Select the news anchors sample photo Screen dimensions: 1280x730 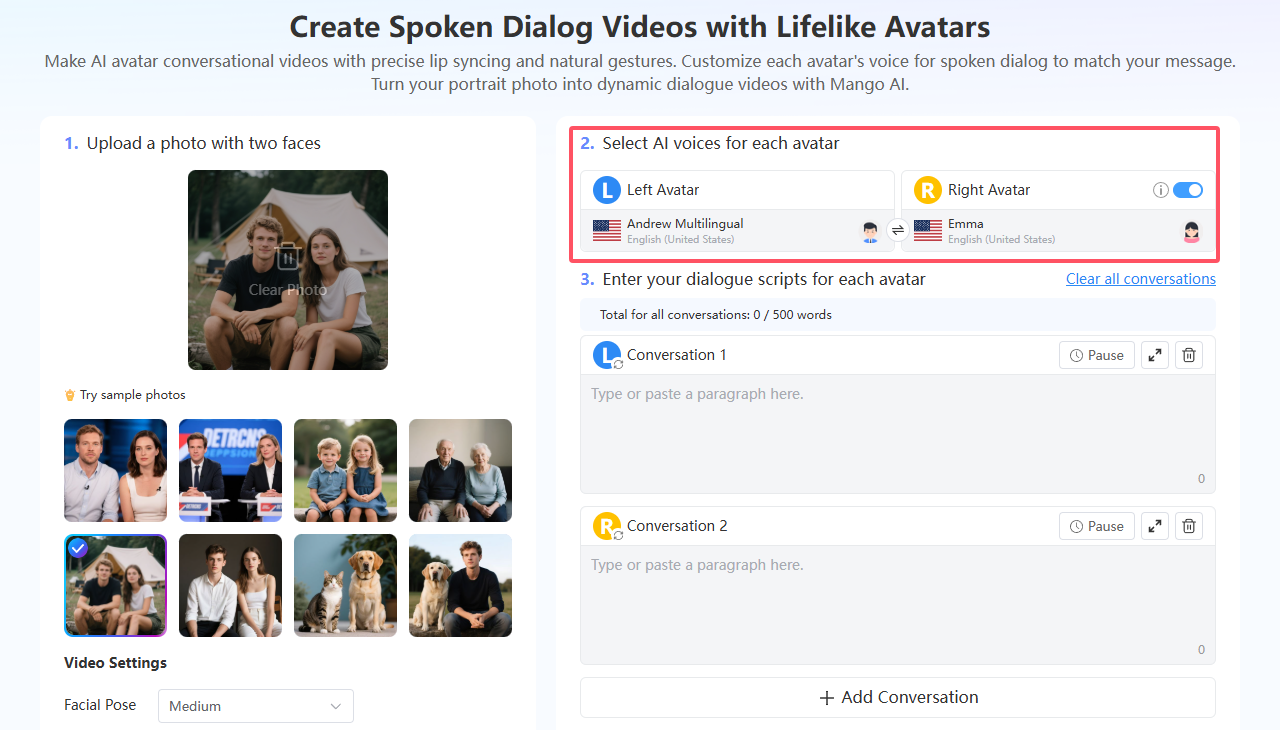tap(230, 470)
